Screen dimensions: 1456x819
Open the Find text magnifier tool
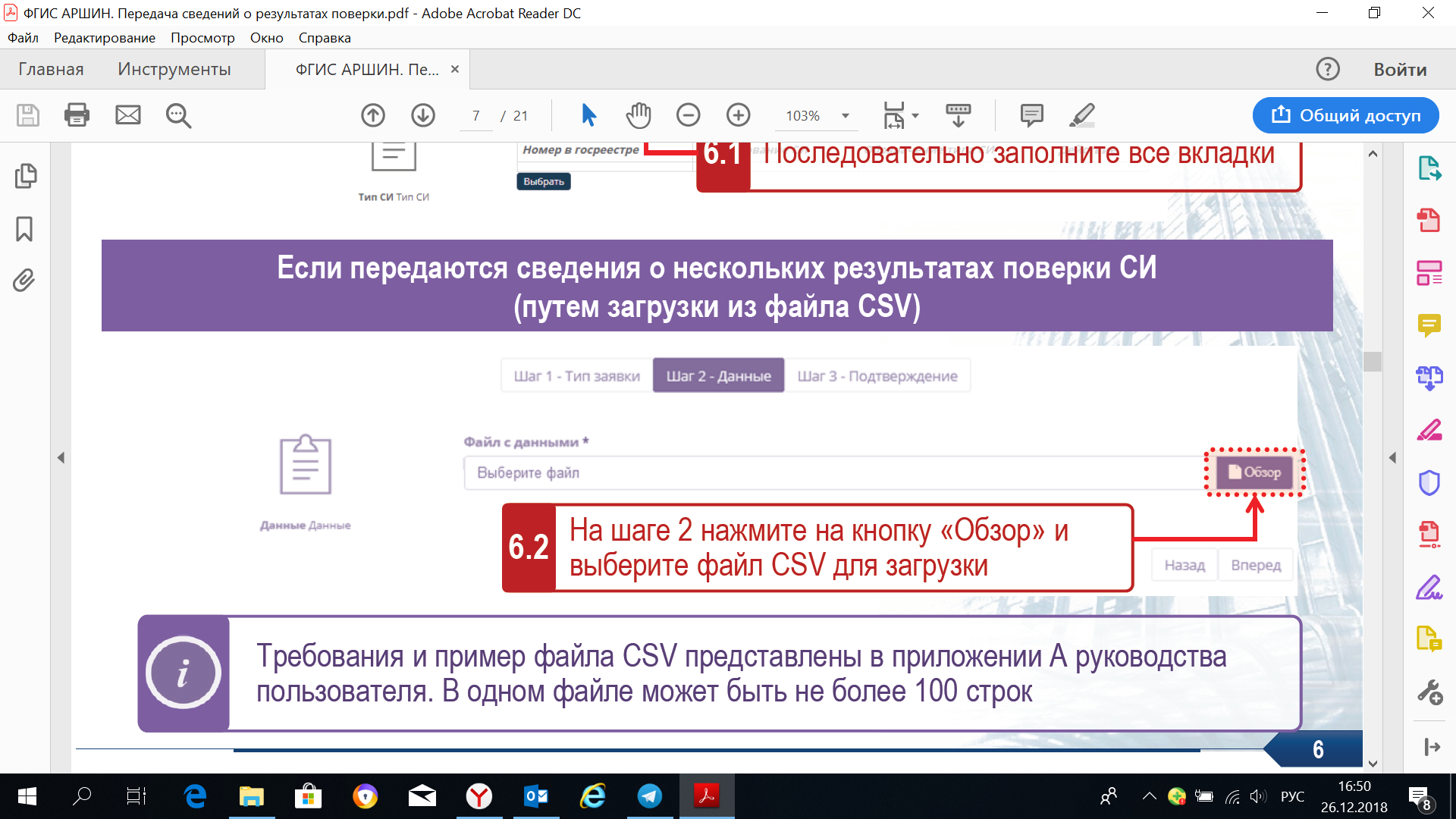point(178,115)
